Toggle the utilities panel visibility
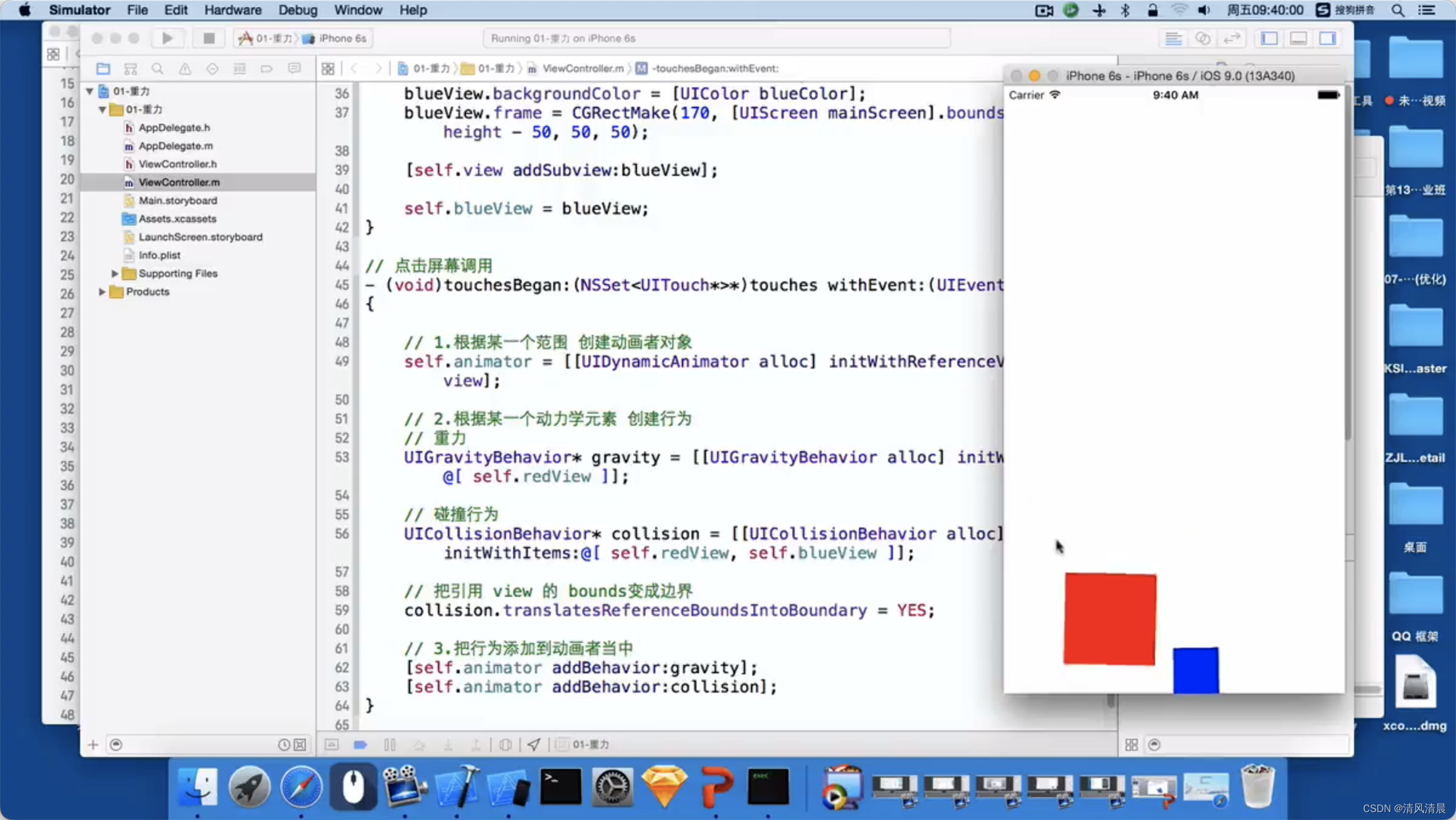Screen dimensions: 1456x820 (1327, 38)
